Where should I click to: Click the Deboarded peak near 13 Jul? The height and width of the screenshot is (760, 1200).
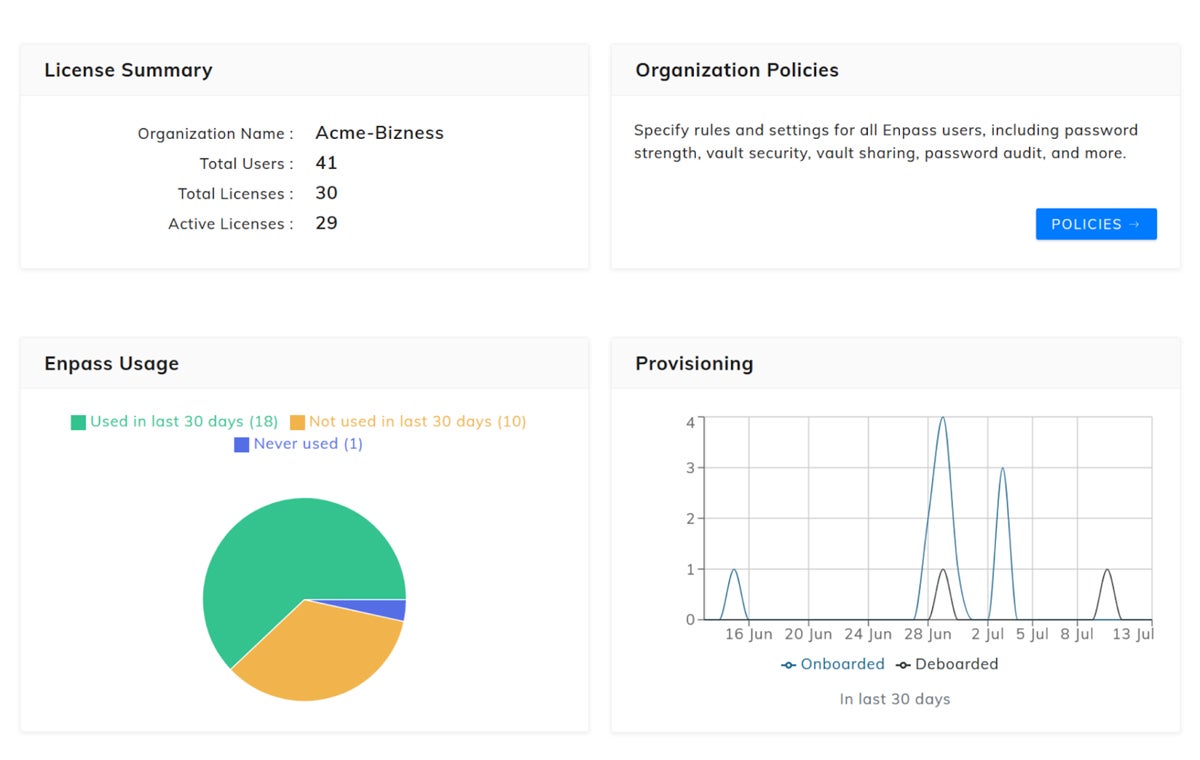(x=1107, y=570)
